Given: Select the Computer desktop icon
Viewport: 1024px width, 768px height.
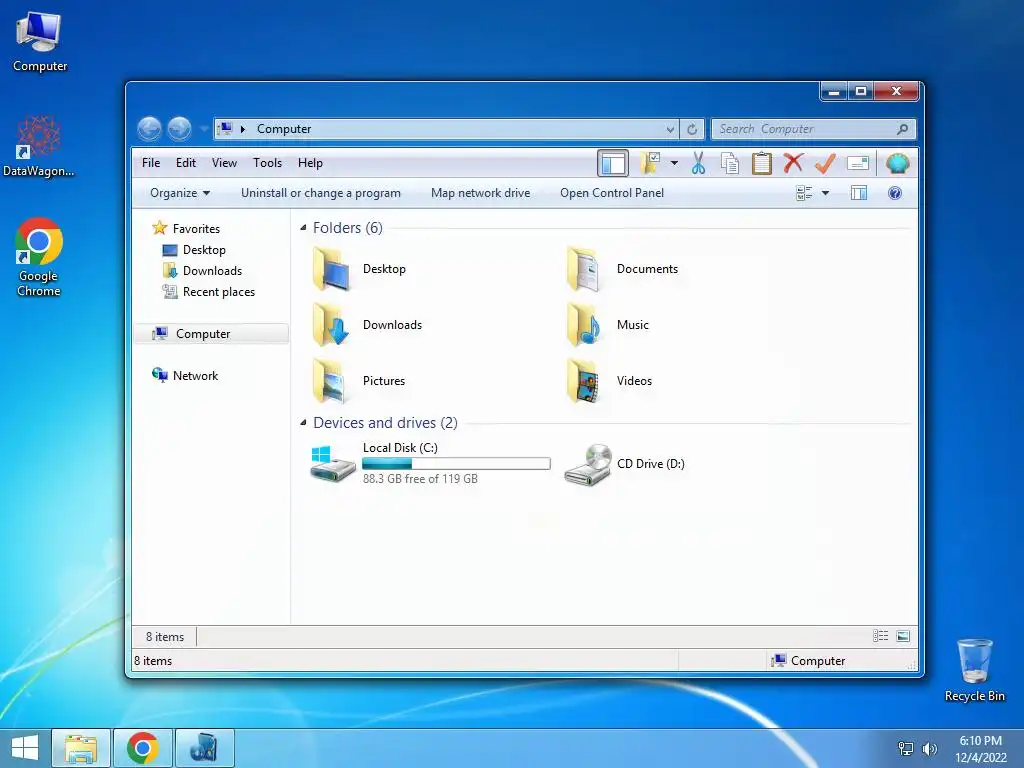Looking at the screenshot, I should click(39, 41).
